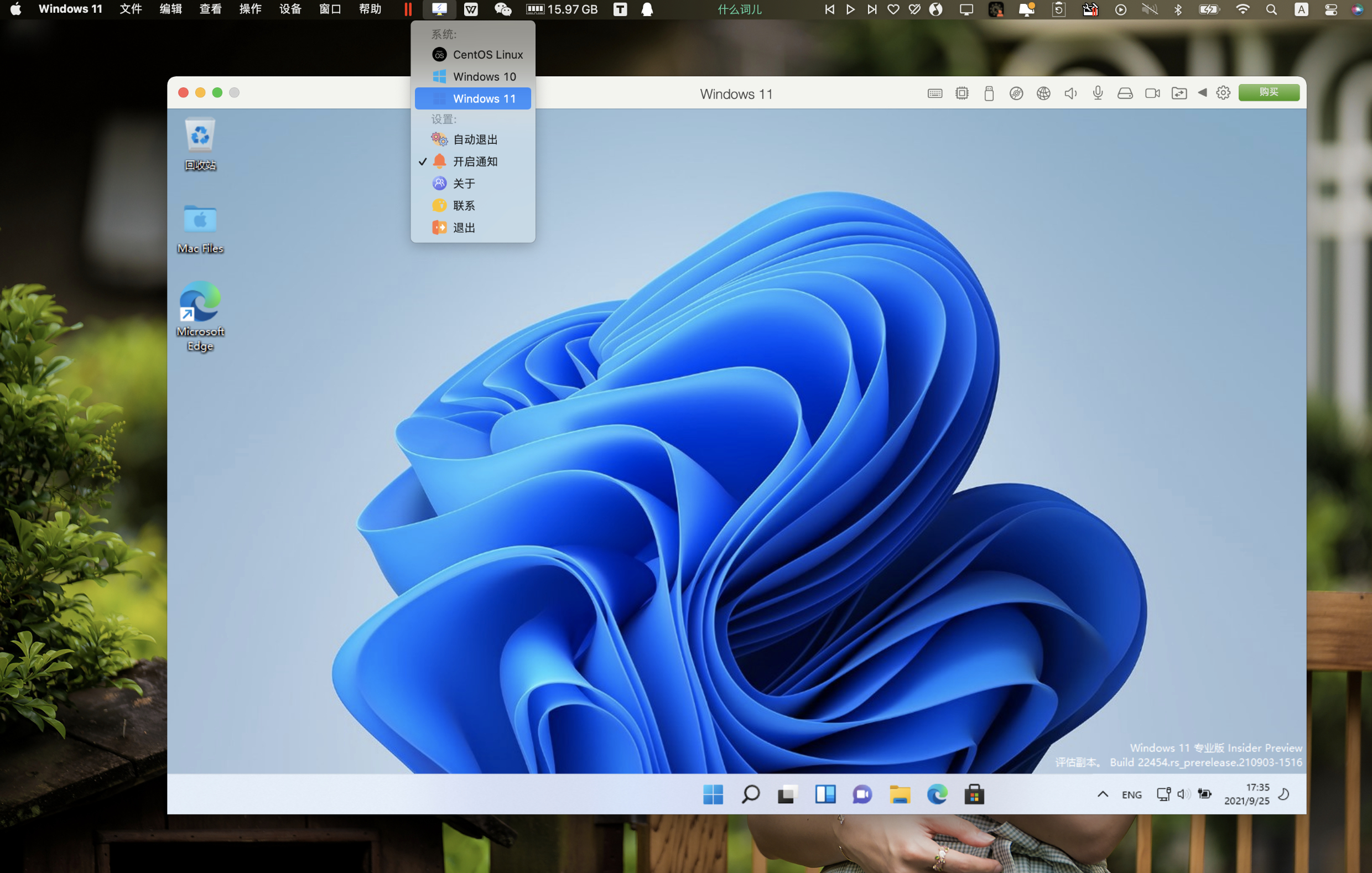Click the microphone icon in VM toolbar

1098,93
